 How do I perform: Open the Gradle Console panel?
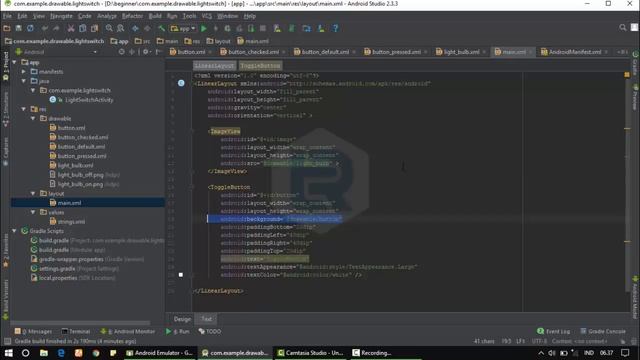click(x=603, y=331)
